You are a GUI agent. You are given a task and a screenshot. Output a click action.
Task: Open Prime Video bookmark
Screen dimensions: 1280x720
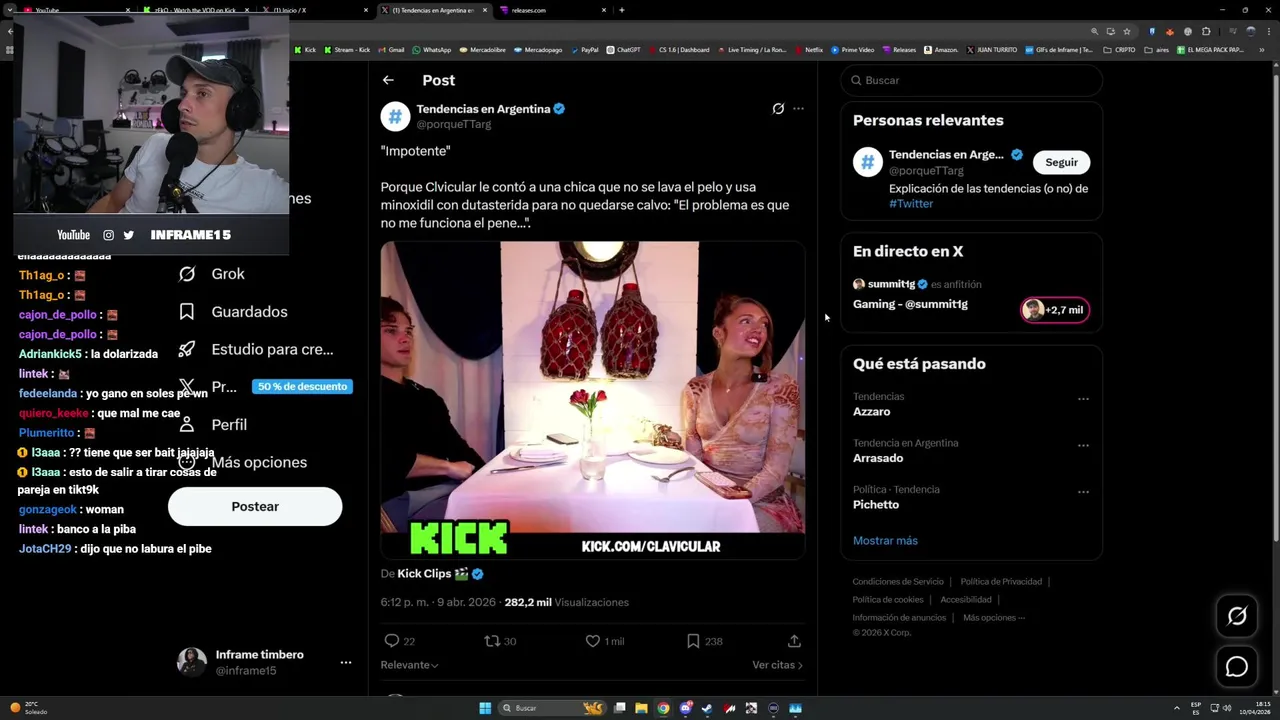coord(852,50)
